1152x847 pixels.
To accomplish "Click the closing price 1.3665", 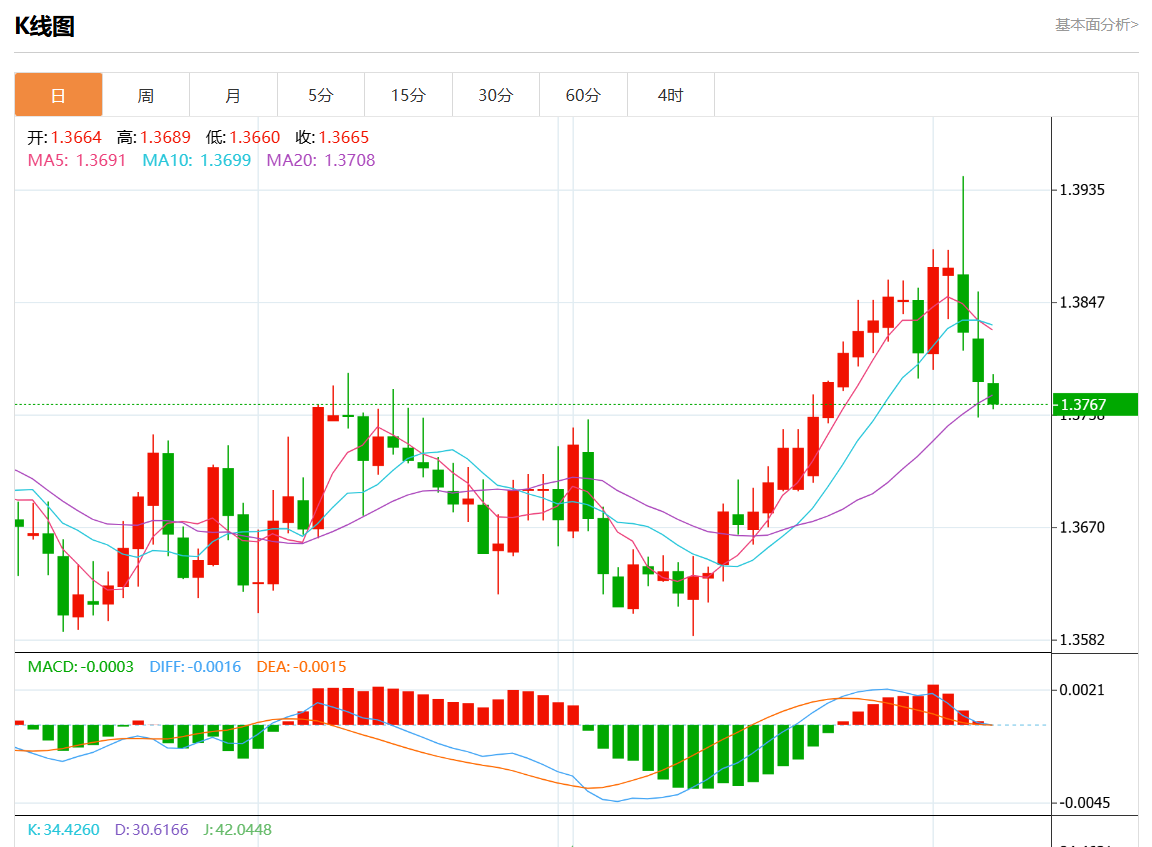I will [344, 137].
